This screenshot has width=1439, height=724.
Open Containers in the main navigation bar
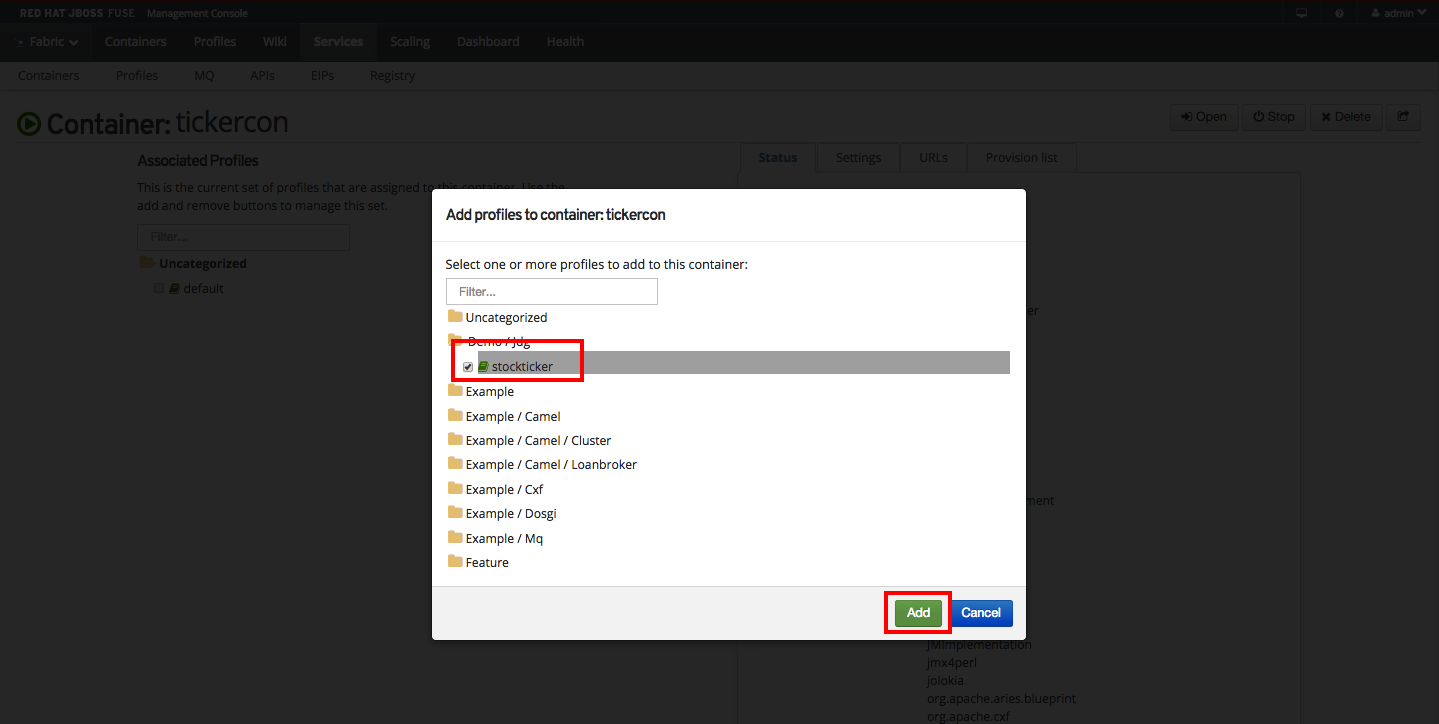point(135,42)
